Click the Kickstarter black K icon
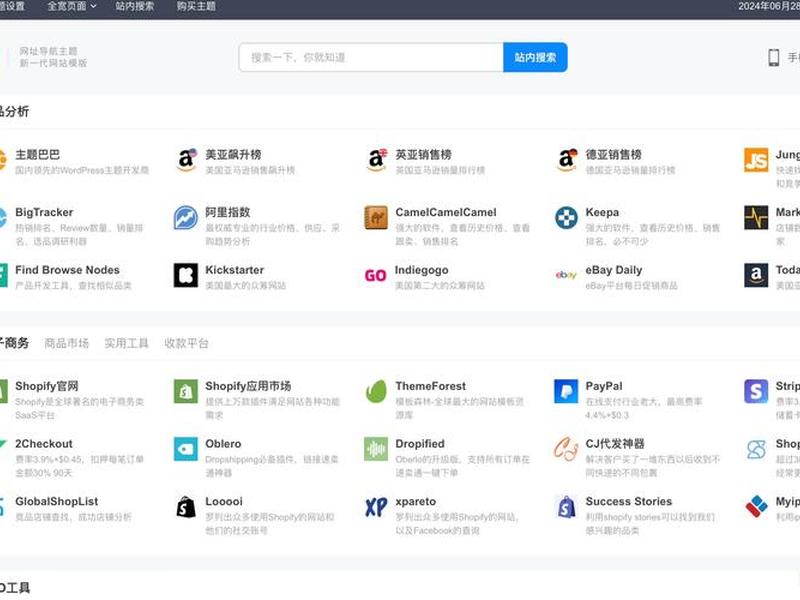This screenshot has height=600, width=800. click(x=186, y=276)
